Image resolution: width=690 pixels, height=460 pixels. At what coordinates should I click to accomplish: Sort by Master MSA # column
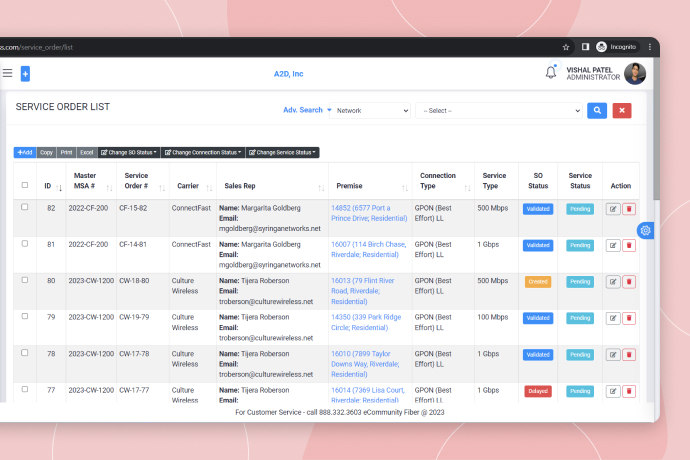(110, 188)
